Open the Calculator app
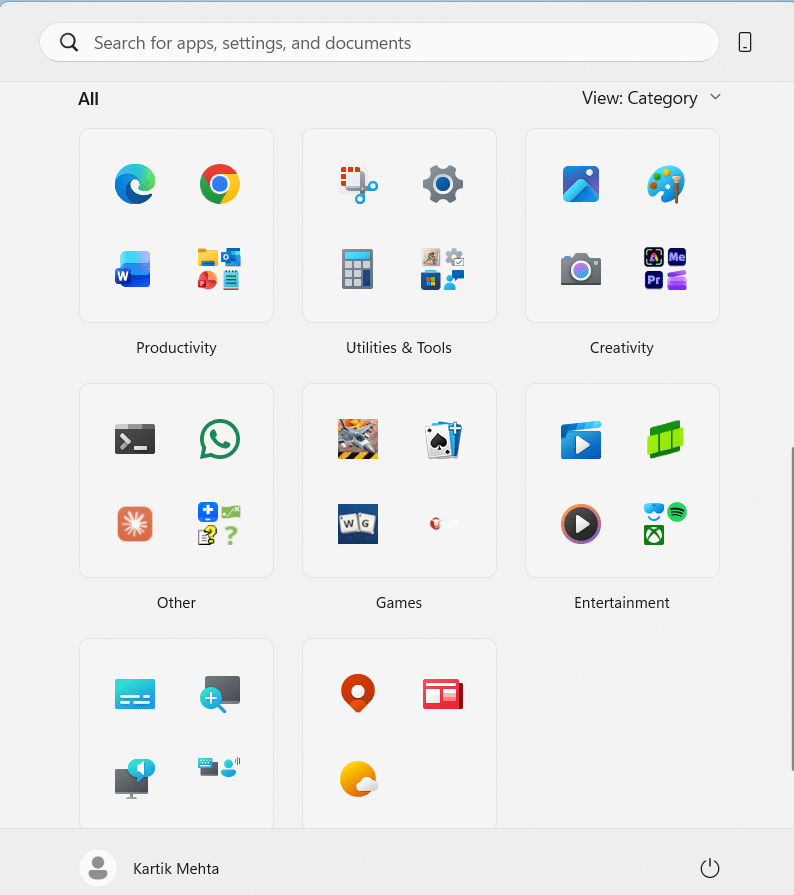 (x=357, y=269)
